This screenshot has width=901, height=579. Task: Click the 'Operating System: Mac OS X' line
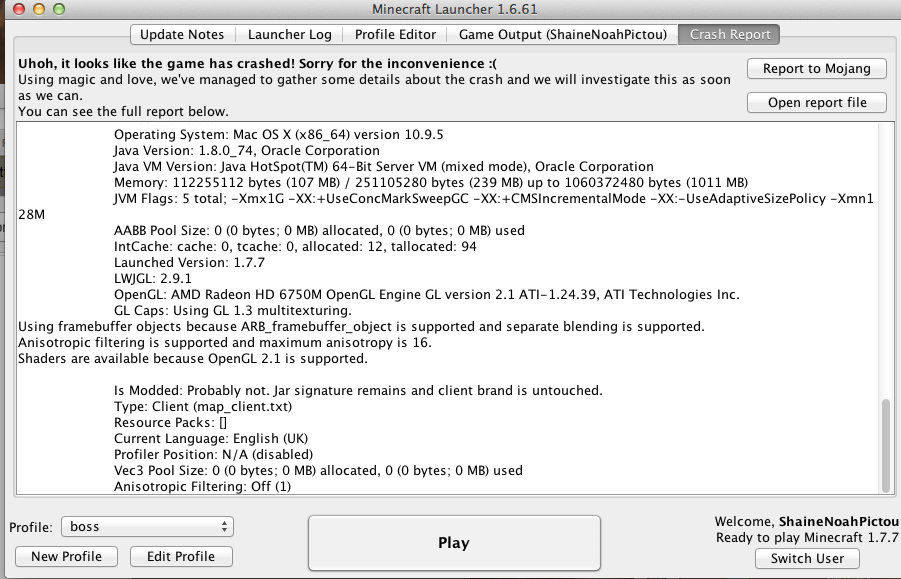point(279,134)
